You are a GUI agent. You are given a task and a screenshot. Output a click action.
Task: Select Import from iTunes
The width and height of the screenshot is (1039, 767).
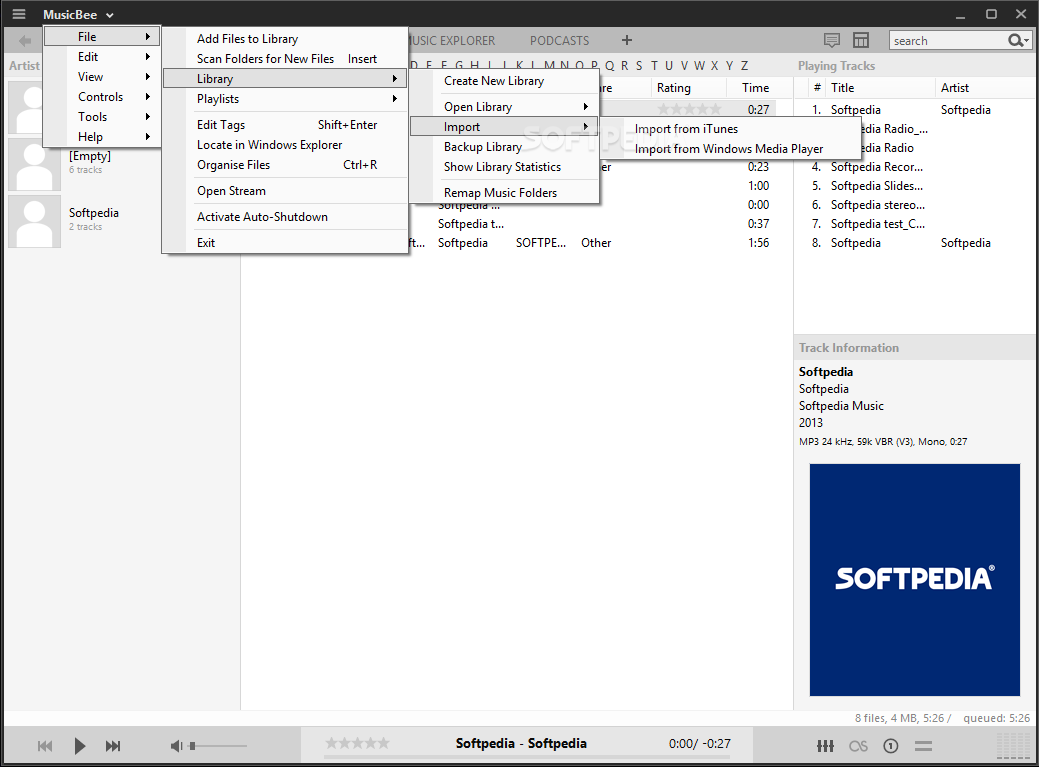coord(730,128)
